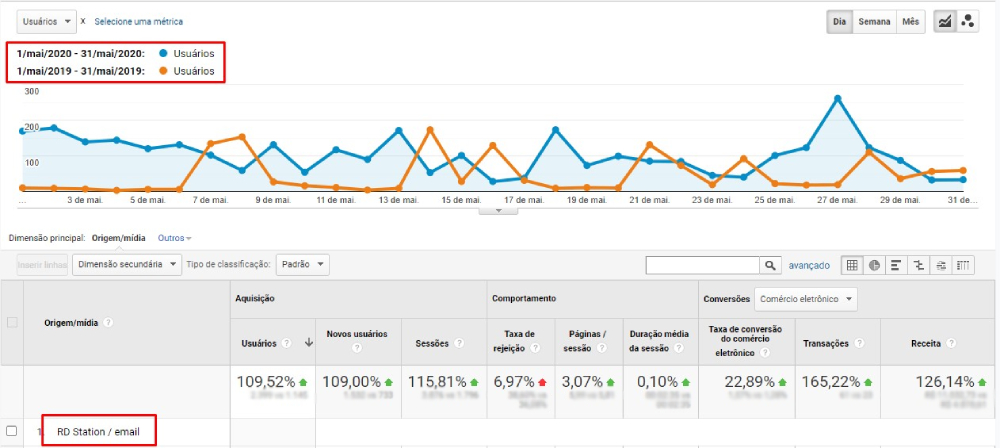Open the Usuários metric dropdown

click(47, 21)
